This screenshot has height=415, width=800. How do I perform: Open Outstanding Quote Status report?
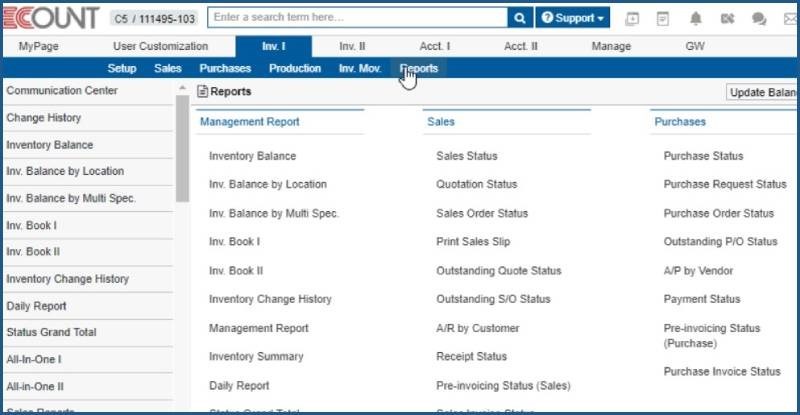(498, 271)
